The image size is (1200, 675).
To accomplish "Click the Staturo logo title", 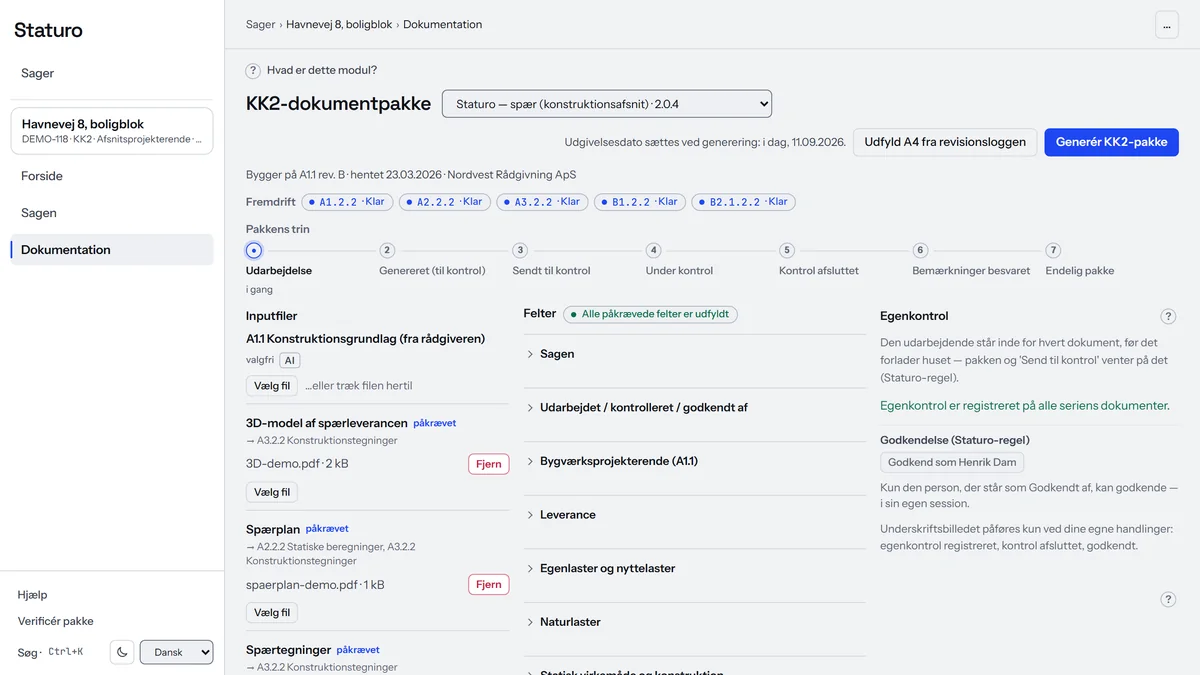I will pyautogui.click(x=48, y=30).
